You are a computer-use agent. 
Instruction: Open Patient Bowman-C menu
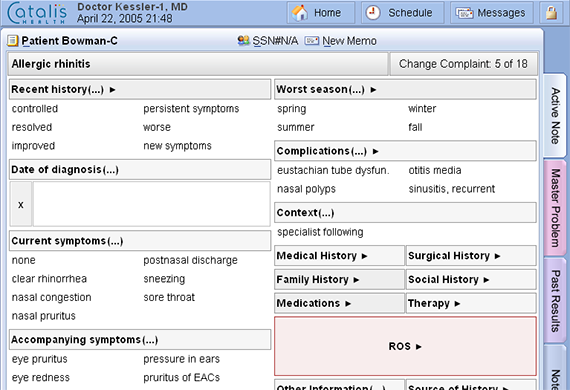tap(69, 41)
